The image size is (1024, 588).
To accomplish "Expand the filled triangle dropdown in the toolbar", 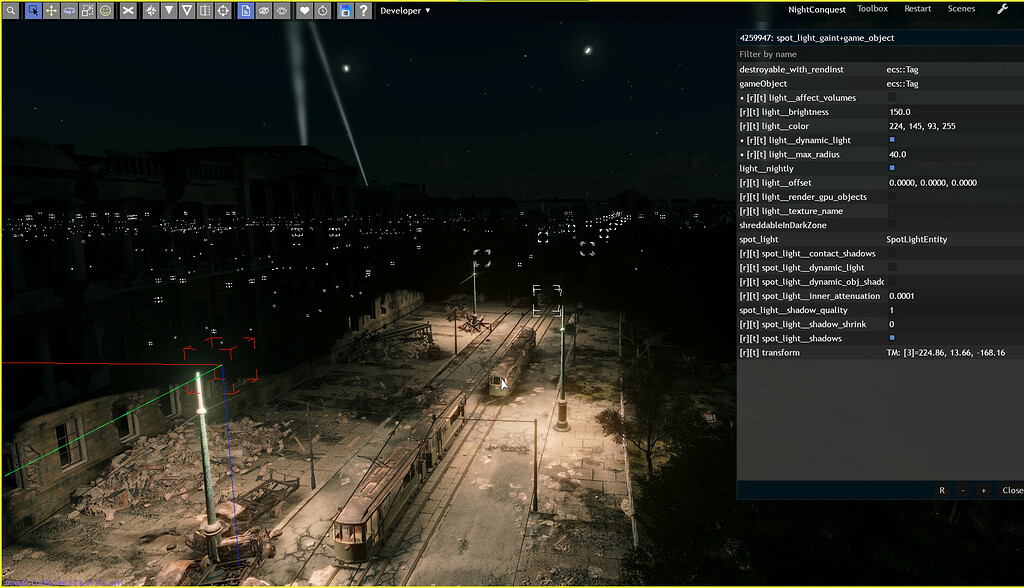I will 171,11.
